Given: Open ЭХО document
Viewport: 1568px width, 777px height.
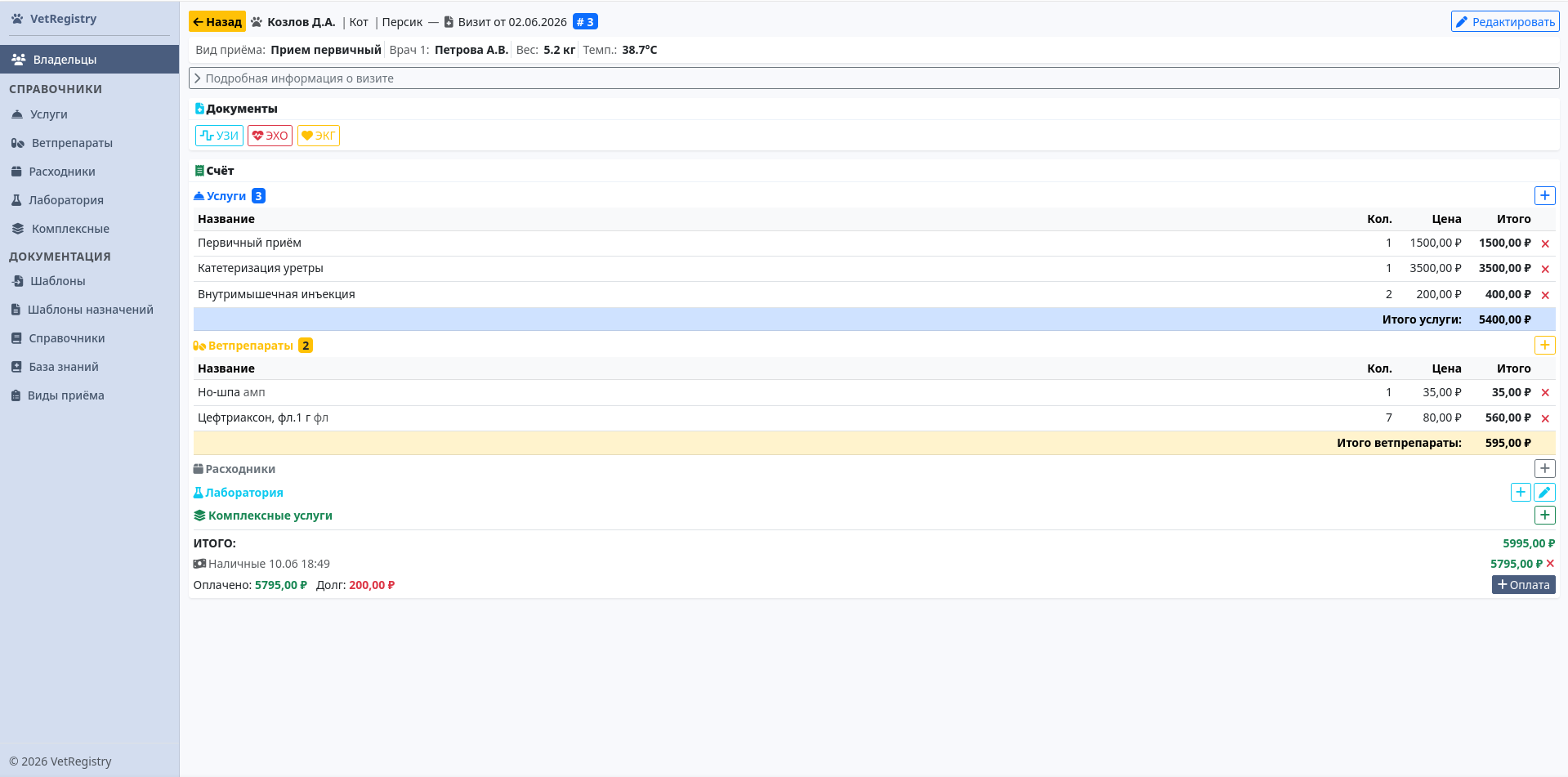Looking at the screenshot, I should click(x=270, y=136).
